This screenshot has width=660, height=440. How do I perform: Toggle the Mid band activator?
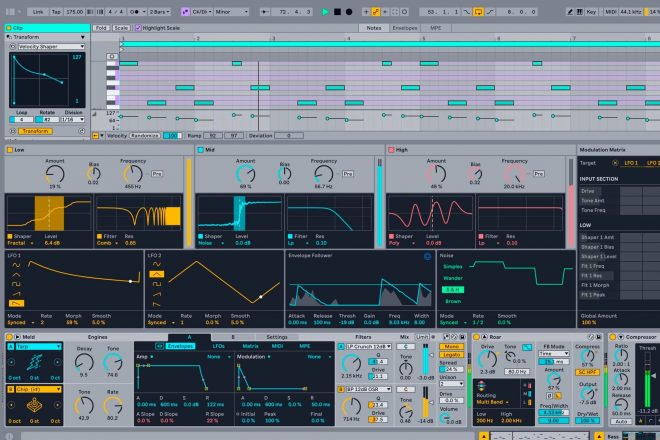click(x=200, y=149)
